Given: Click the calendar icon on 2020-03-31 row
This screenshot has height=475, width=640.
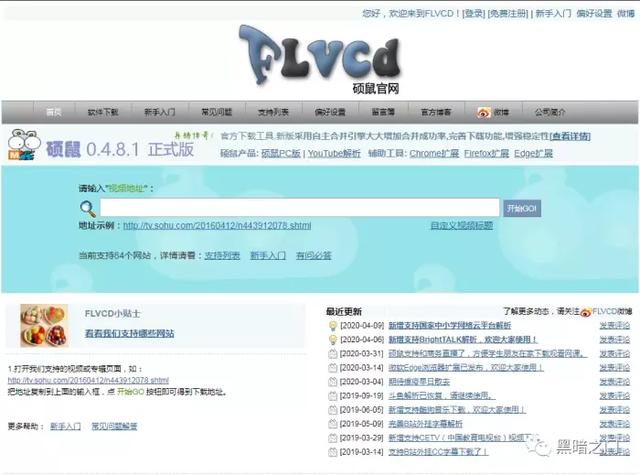Looking at the screenshot, I should [x=333, y=353].
